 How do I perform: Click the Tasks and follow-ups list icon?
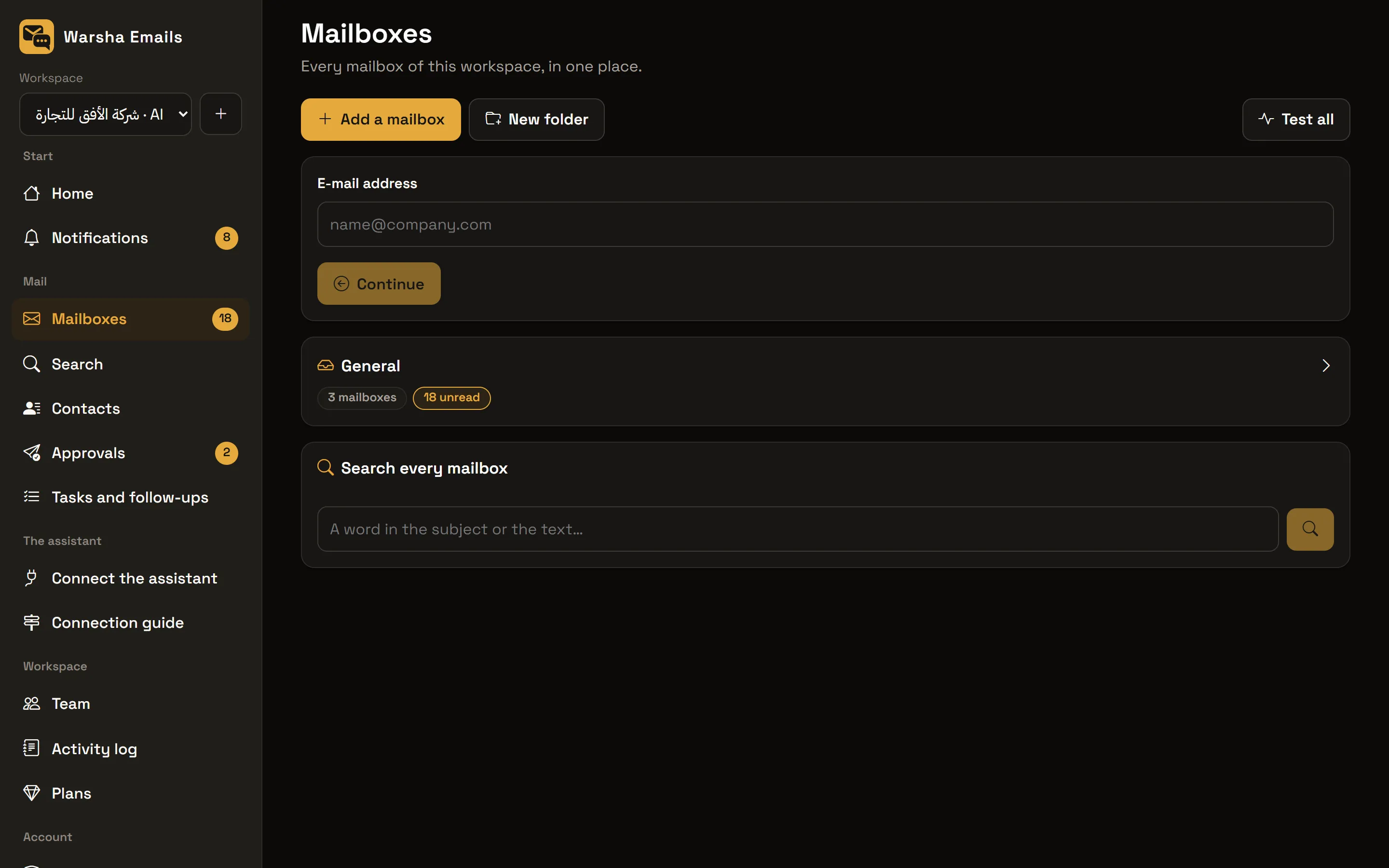[x=31, y=497]
